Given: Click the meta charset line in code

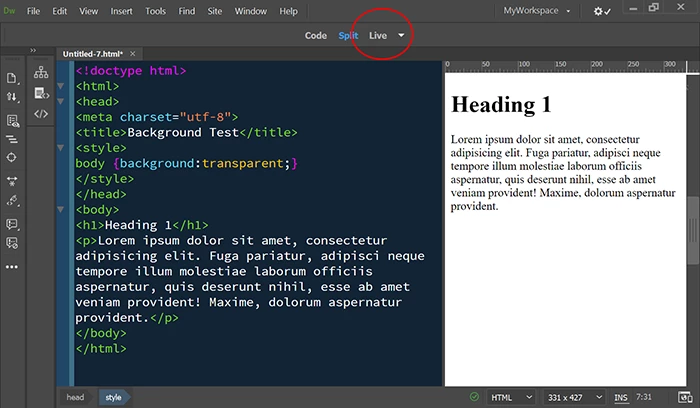Looking at the screenshot, I should tap(157, 117).
